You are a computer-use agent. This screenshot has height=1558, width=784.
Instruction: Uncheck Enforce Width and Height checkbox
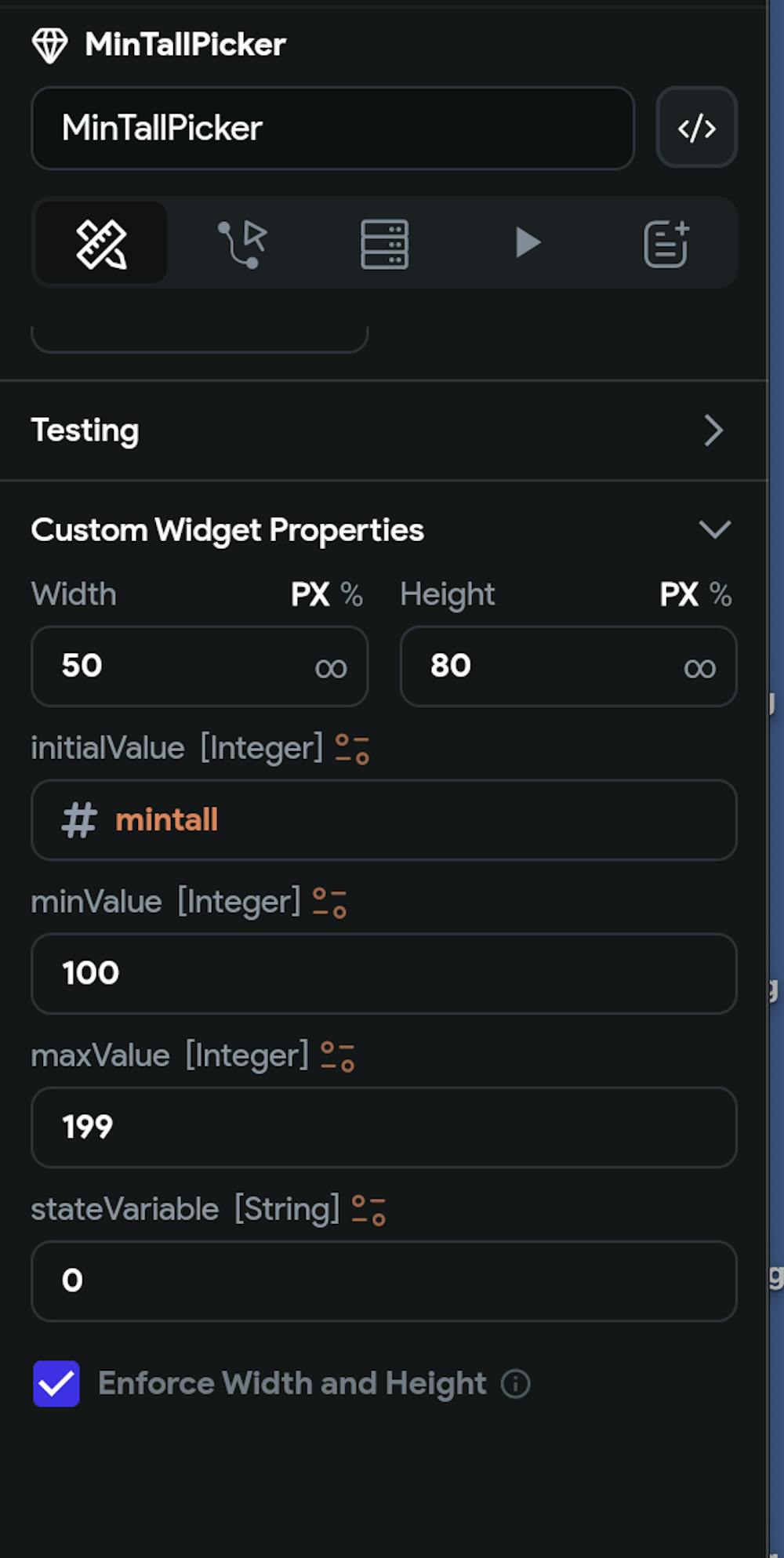click(56, 1384)
